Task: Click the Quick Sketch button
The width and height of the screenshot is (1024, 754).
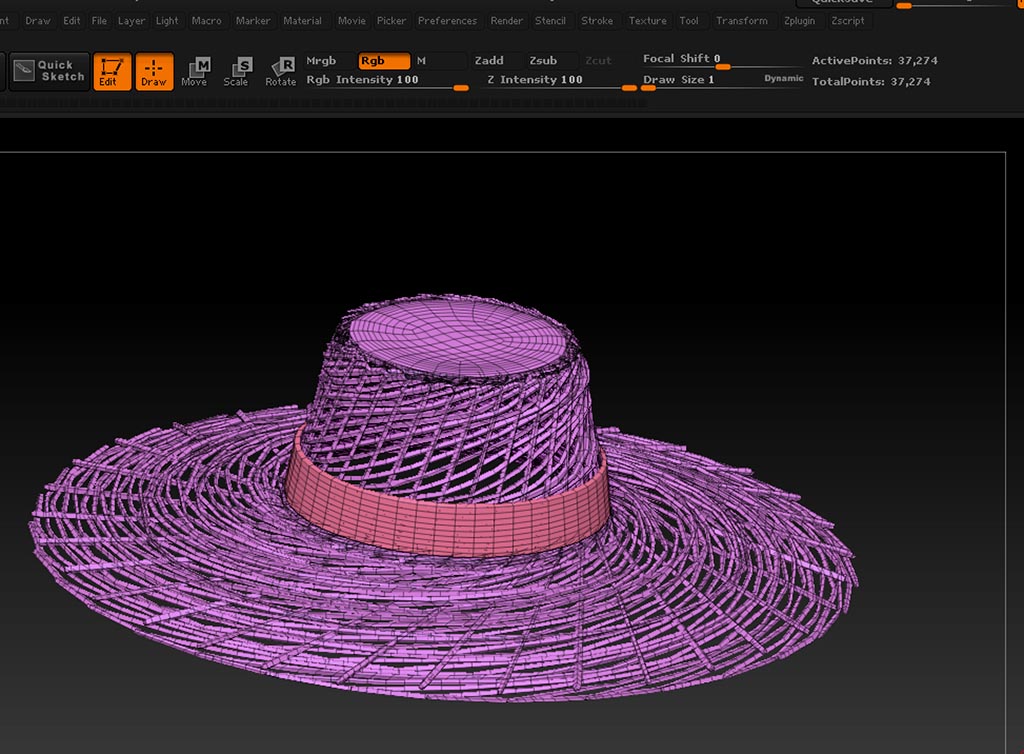Action: [49, 71]
